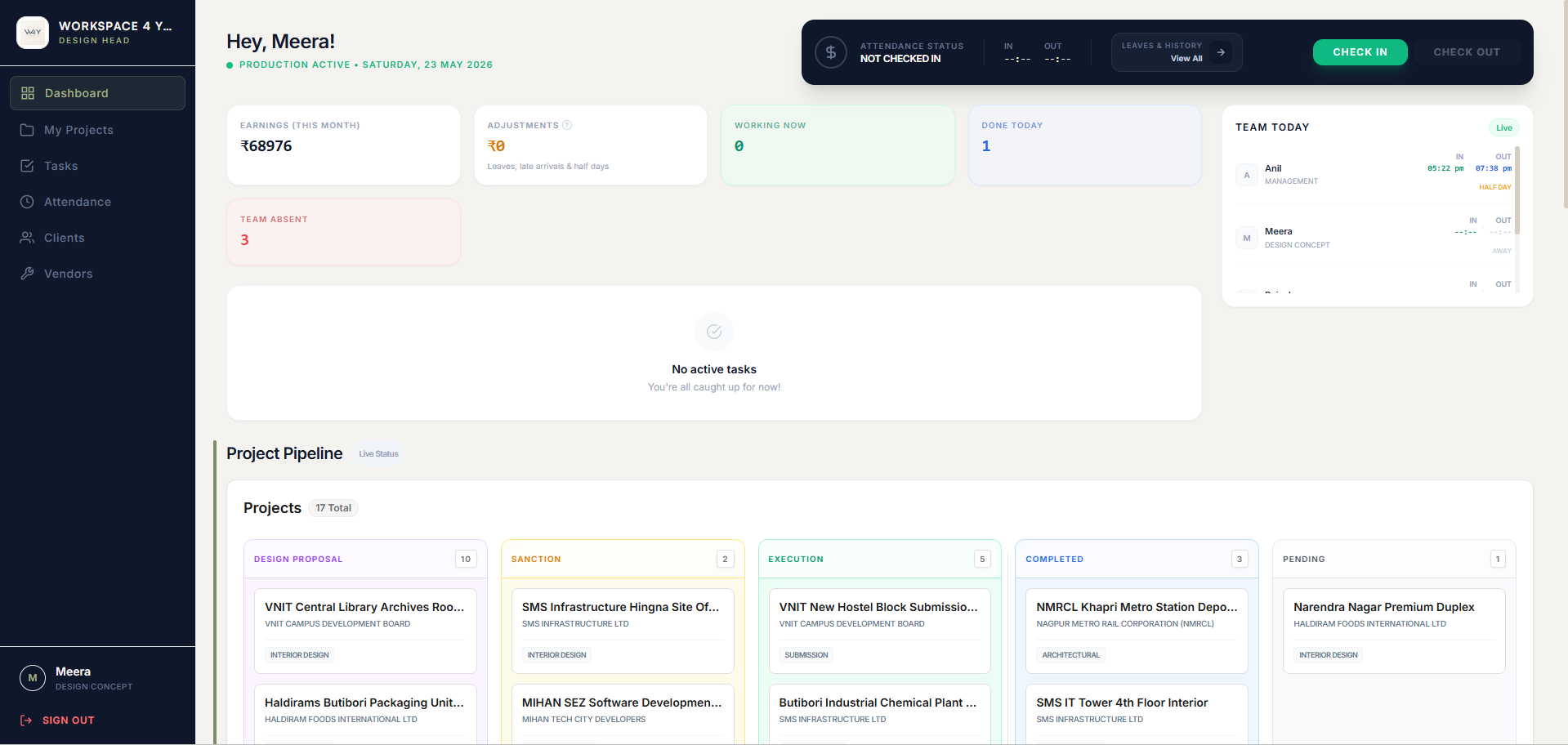Image resolution: width=1568 pixels, height=745 pixels.
Task: Select Dashboard in the sidebar
Action: [x=97, y=93]
